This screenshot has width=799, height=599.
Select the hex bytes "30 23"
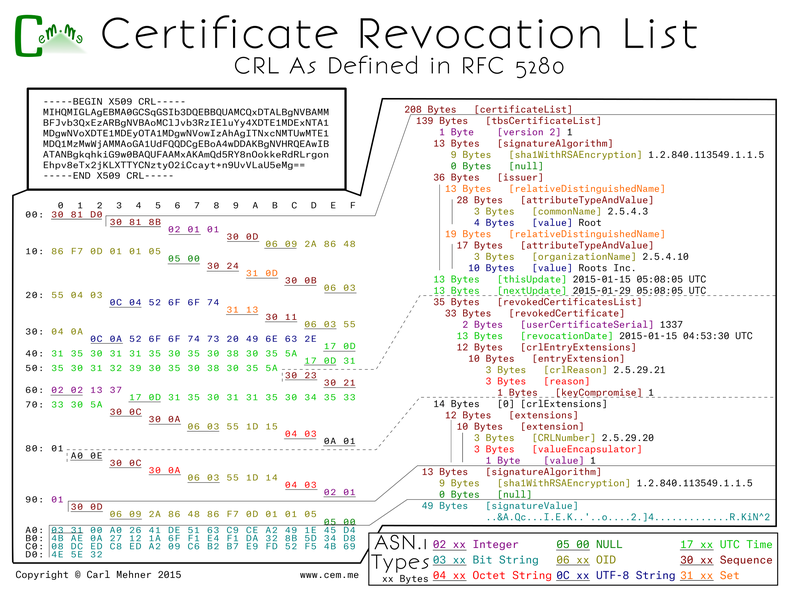point(301,375)
